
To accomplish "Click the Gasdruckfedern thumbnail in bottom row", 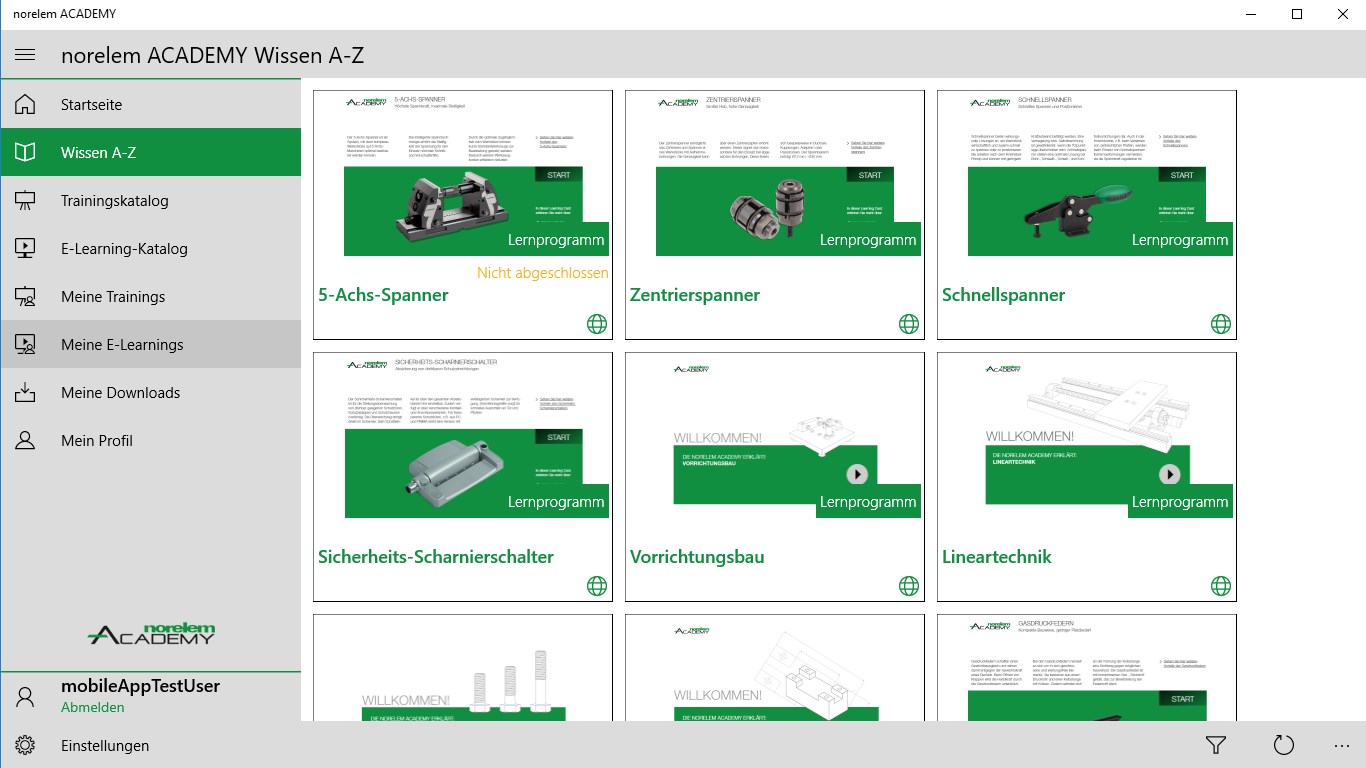I will coord(1087,669).
